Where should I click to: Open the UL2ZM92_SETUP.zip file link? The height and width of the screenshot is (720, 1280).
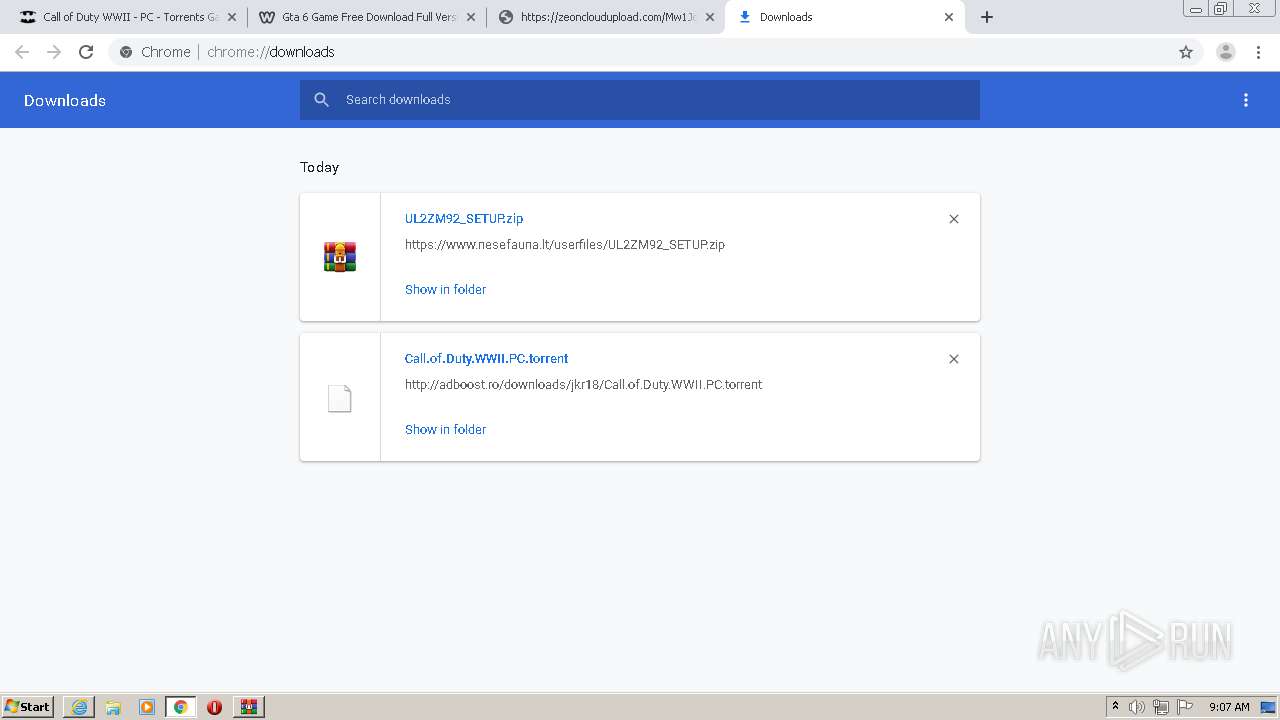464,218
